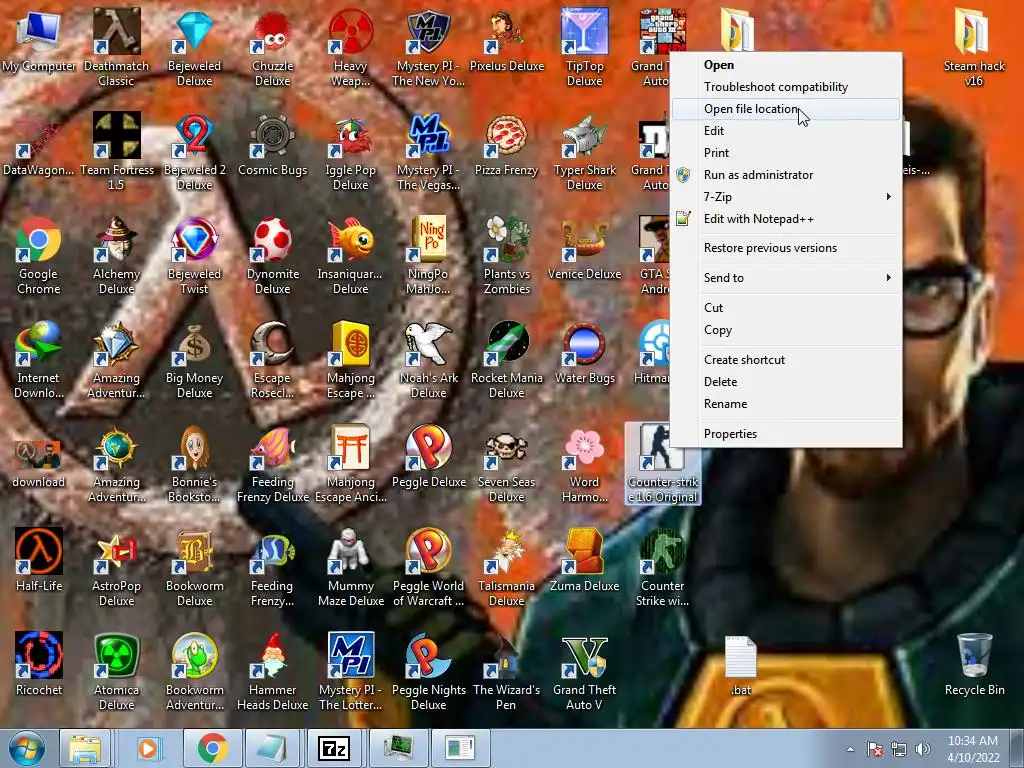The height and width of the screenshot is (768, 1024).
Task: Click the Mummy Maze Deluxe icon
Action: point(351,551)
